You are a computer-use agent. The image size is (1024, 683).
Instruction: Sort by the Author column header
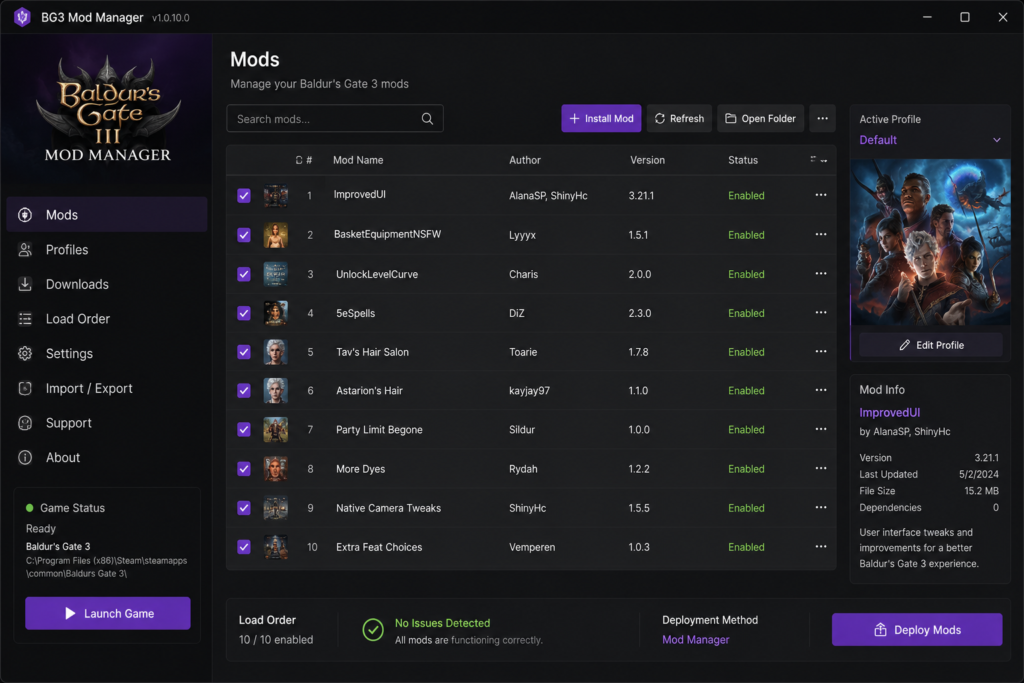[x=525, y=160]
